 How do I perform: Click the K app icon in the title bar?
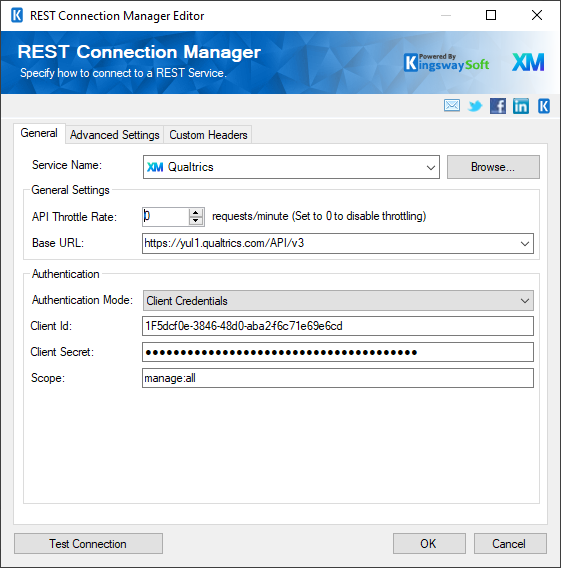coord(17,16)
